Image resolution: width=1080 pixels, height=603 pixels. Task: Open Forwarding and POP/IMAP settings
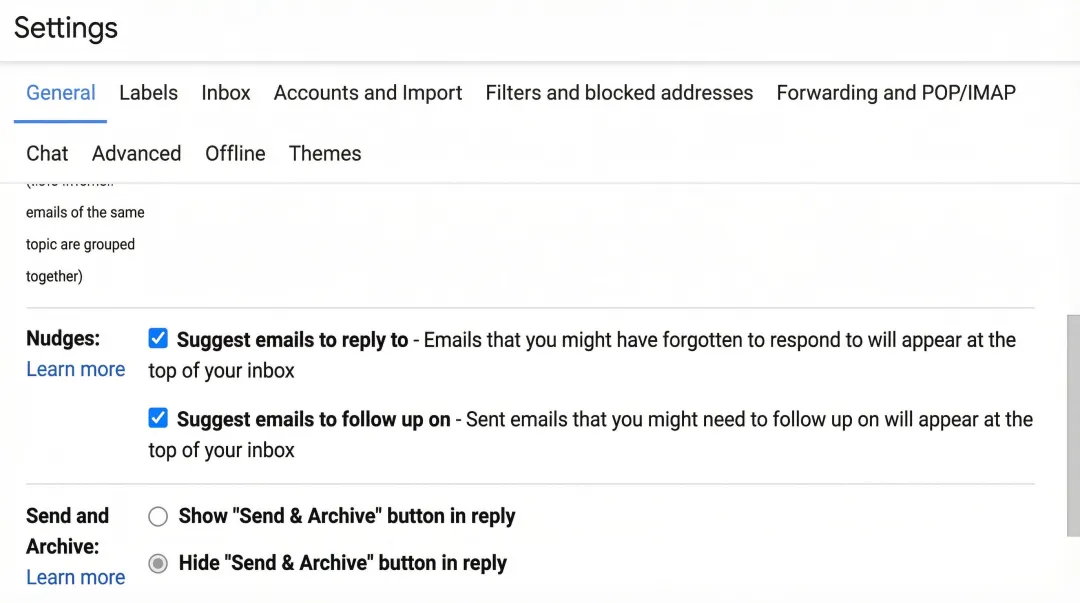coord(895,92)
